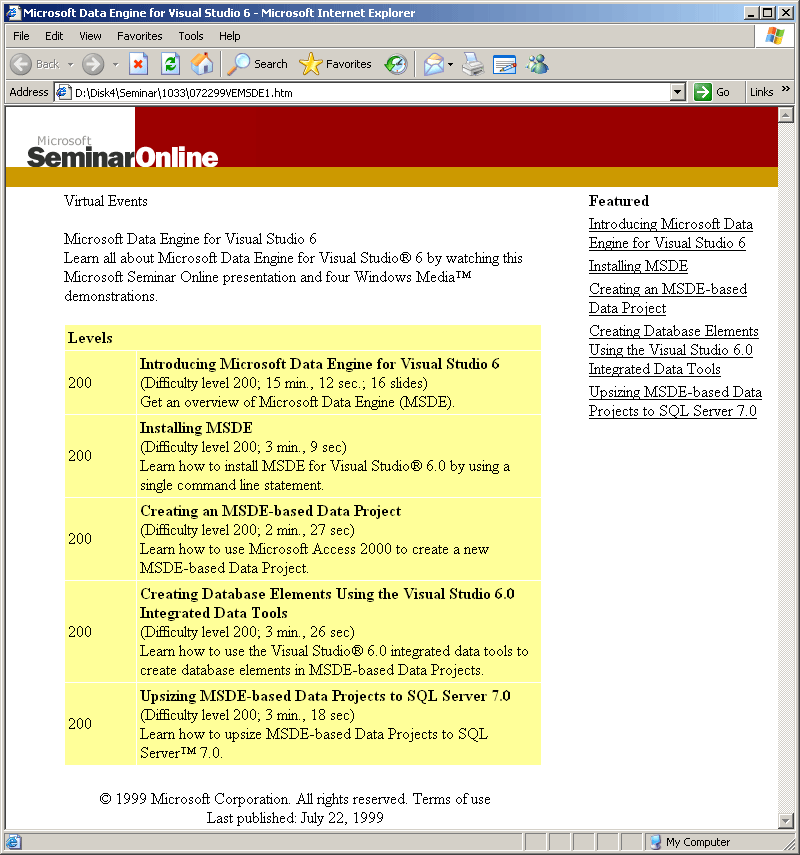Click the 'Featured' sidebar heading
The image size is (800, 855).
coord(619,201)
